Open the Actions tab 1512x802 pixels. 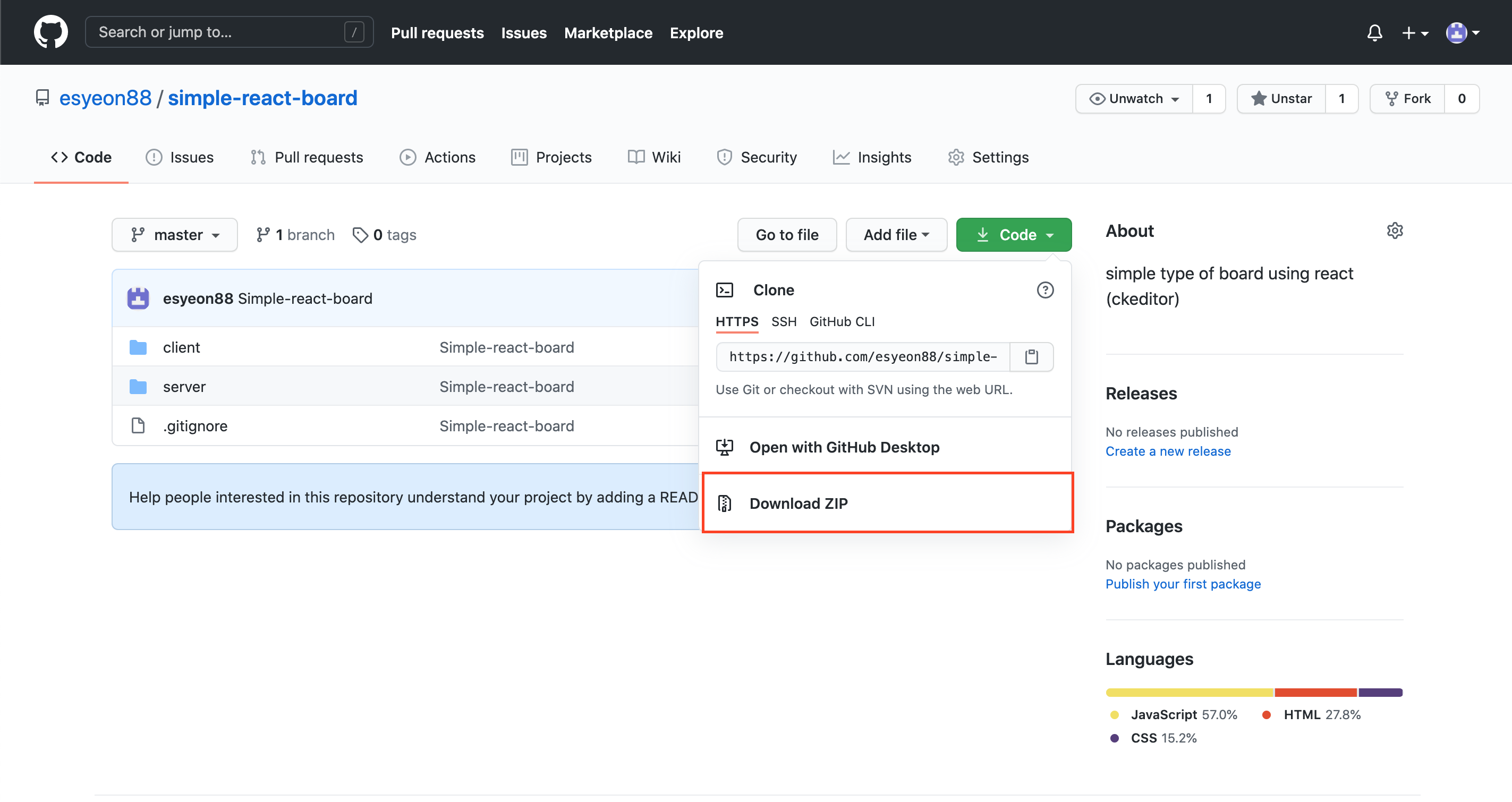pyautogui.click(x=437, y=157)
